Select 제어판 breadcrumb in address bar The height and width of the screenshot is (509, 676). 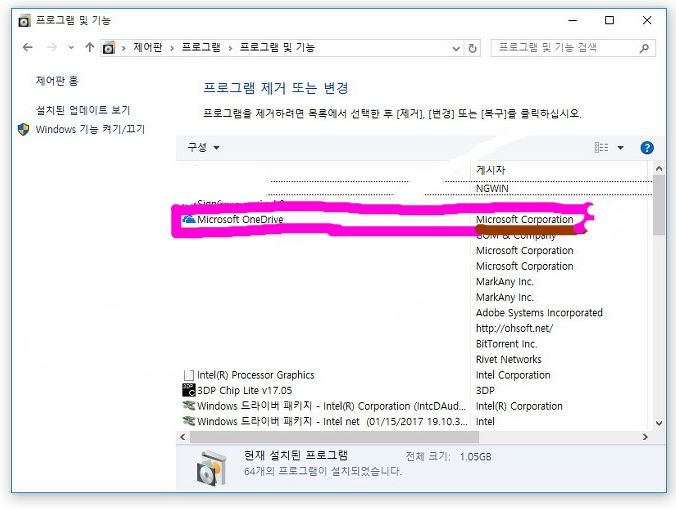pyautogui.click(x=148, y=47)
